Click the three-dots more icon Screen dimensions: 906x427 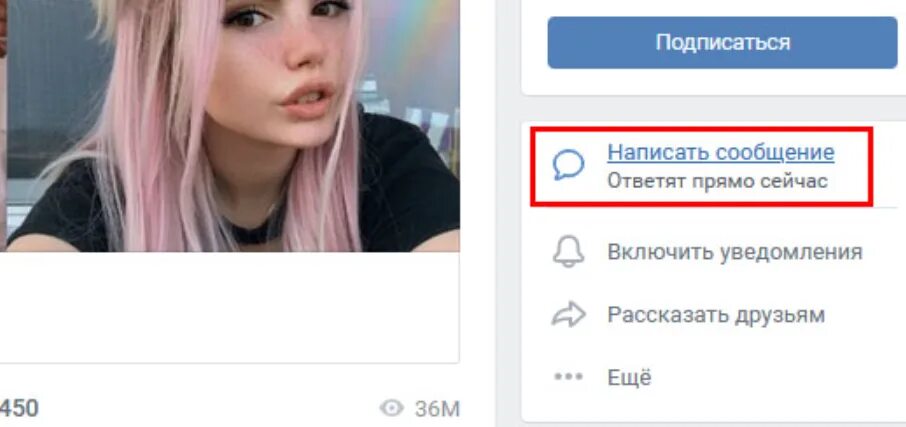pyautogui.click(x=569, y=377)
